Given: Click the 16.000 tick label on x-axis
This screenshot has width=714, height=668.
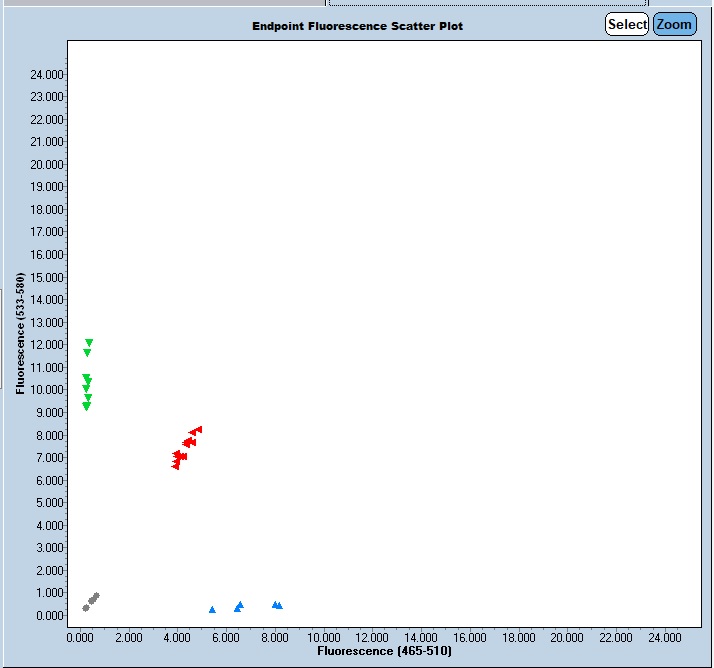Looking at the screenshot, I should click(470, 636).
